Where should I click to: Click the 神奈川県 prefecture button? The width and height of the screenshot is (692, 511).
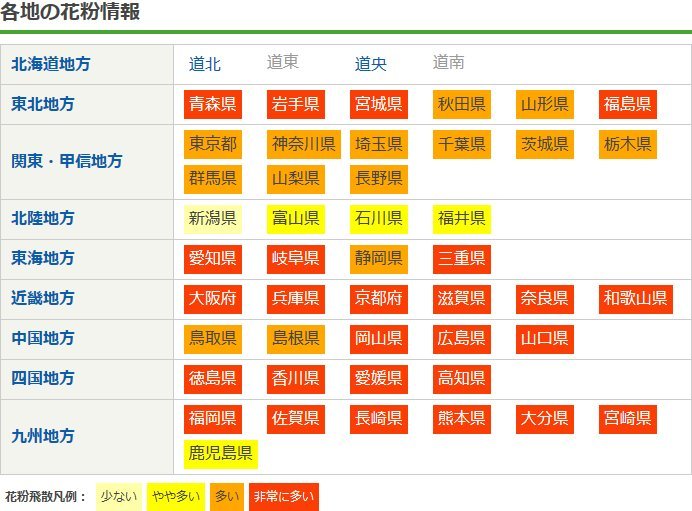pyautogui.click(x=304, y=144)
